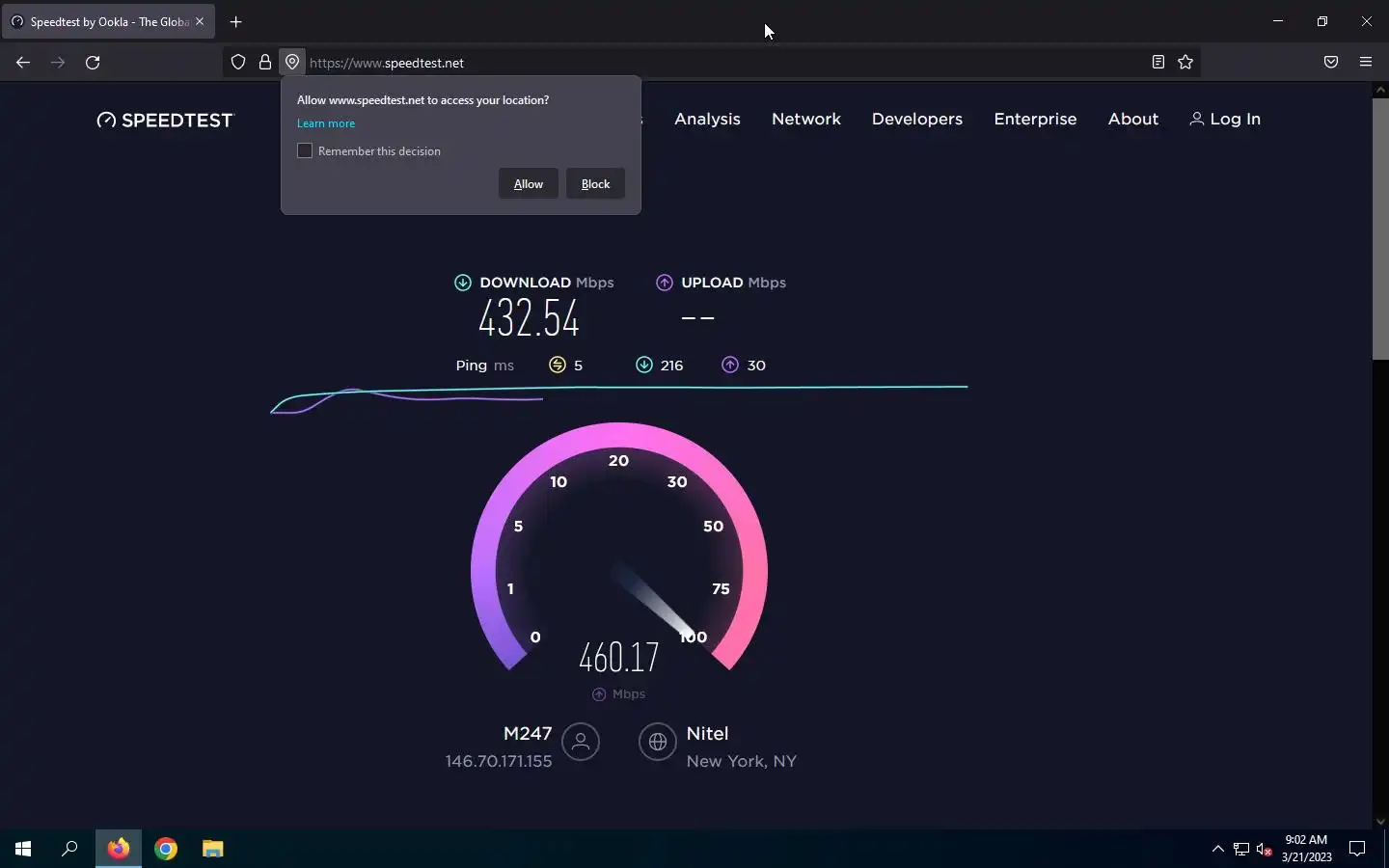This screenshot has width=1389, height=868.
Task: Click the taskbar clock and date
Action: [x=1307, y=849]
